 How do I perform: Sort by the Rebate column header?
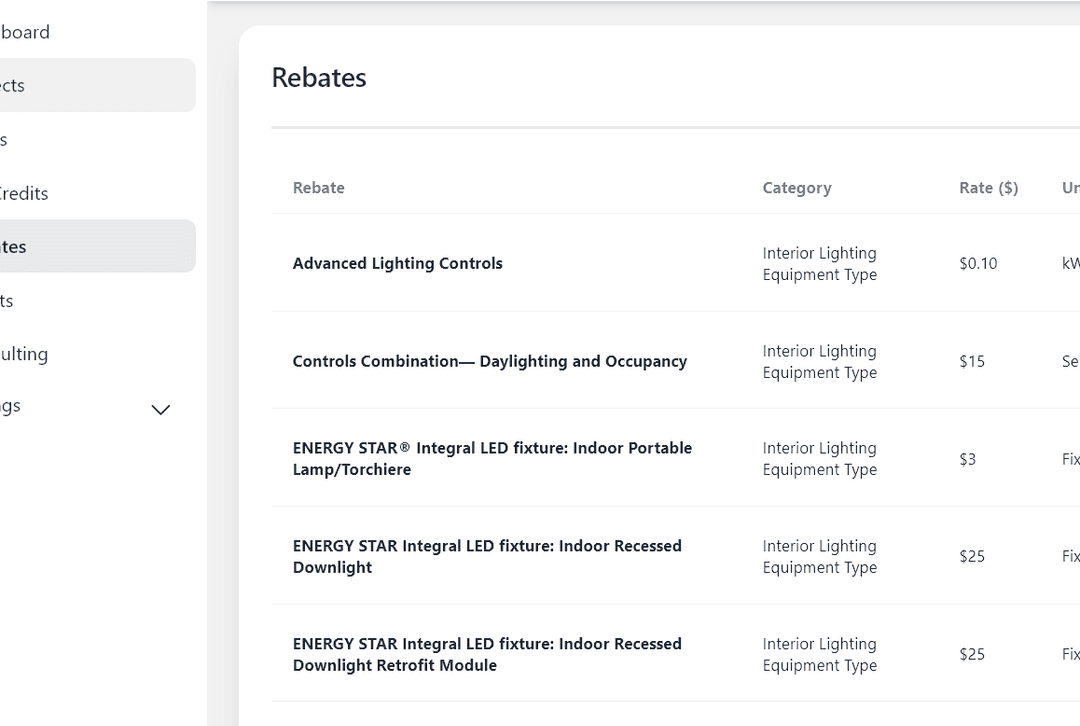tap(318, 188)
